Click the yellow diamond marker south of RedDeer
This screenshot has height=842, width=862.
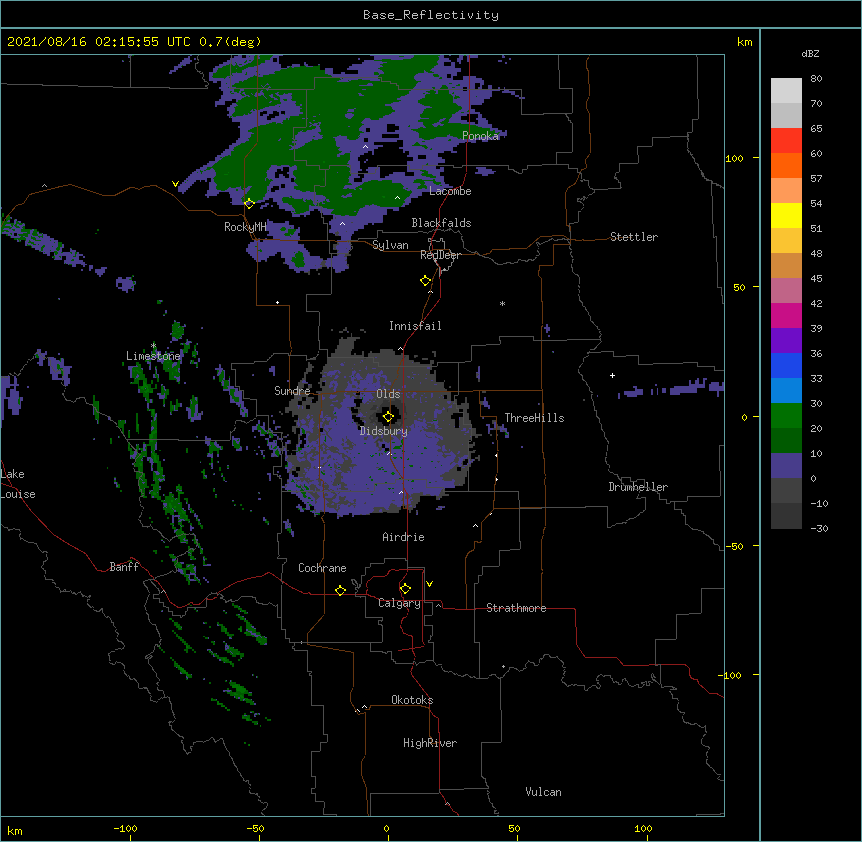click(x=425, y=281)
